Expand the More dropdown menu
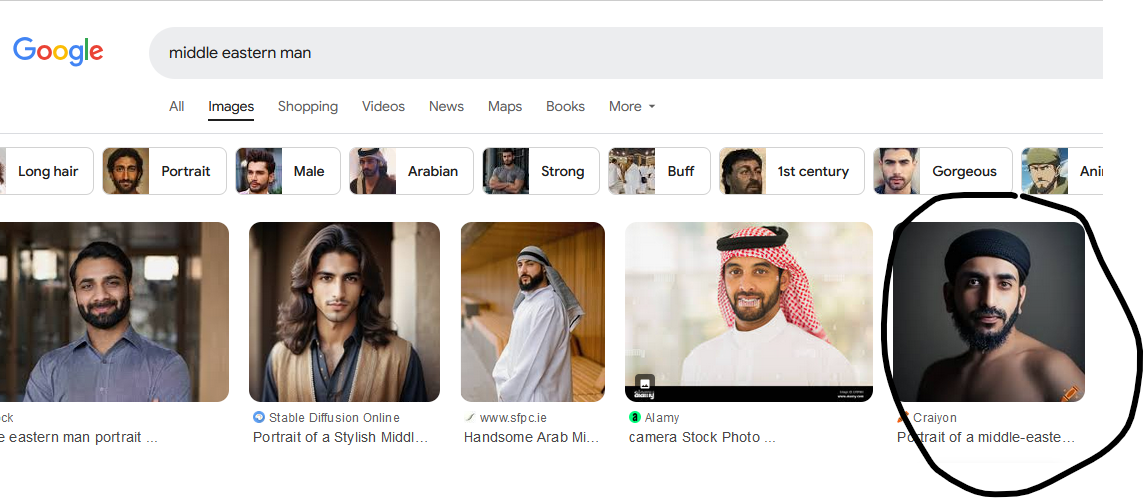This screenshot has height=499, width=1144. (x=632, y=107)
